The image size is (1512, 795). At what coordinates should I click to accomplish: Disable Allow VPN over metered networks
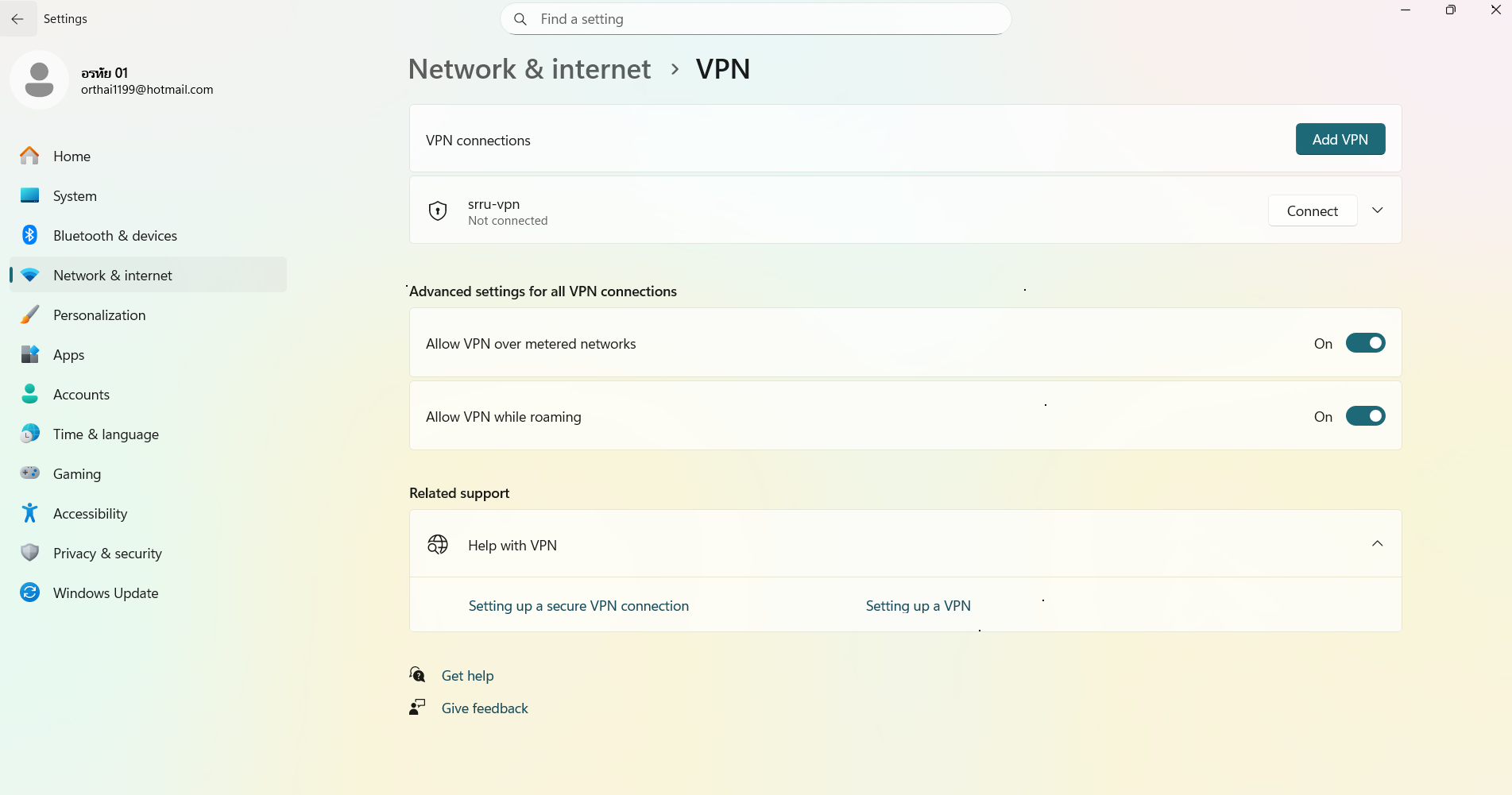click(1365, 343)
